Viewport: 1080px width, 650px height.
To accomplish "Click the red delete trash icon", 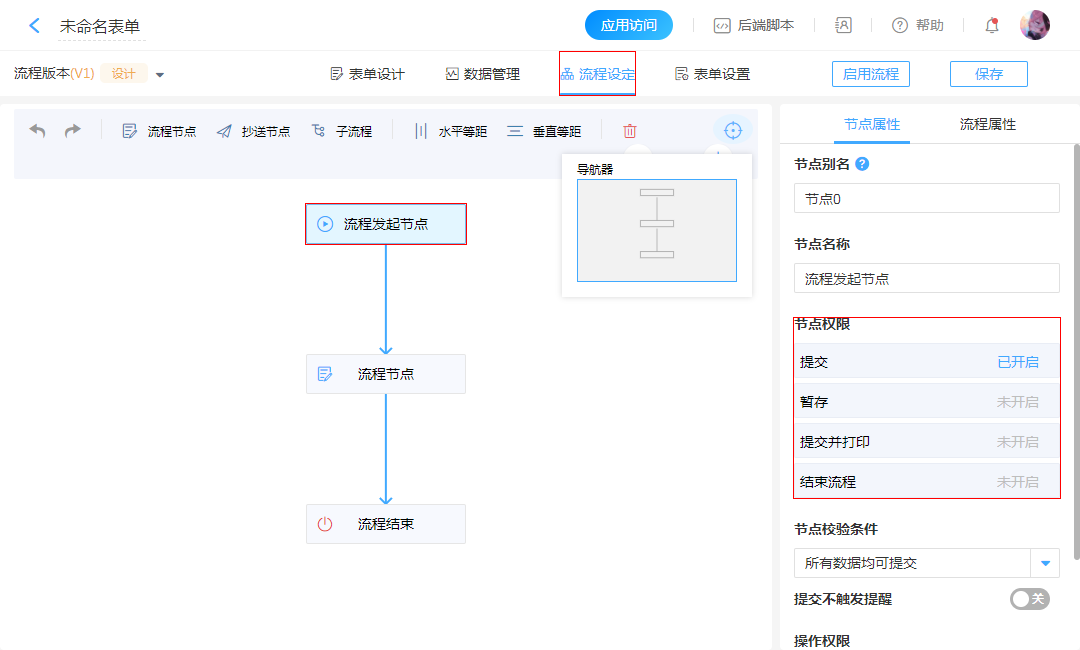I will point(630,131).
